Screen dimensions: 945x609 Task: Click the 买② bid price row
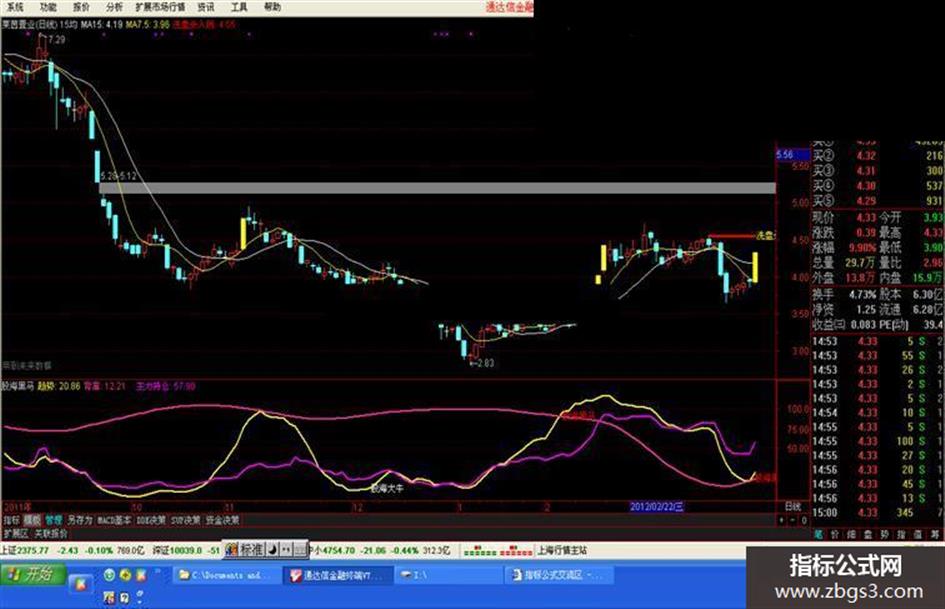(x=877, y=156)
